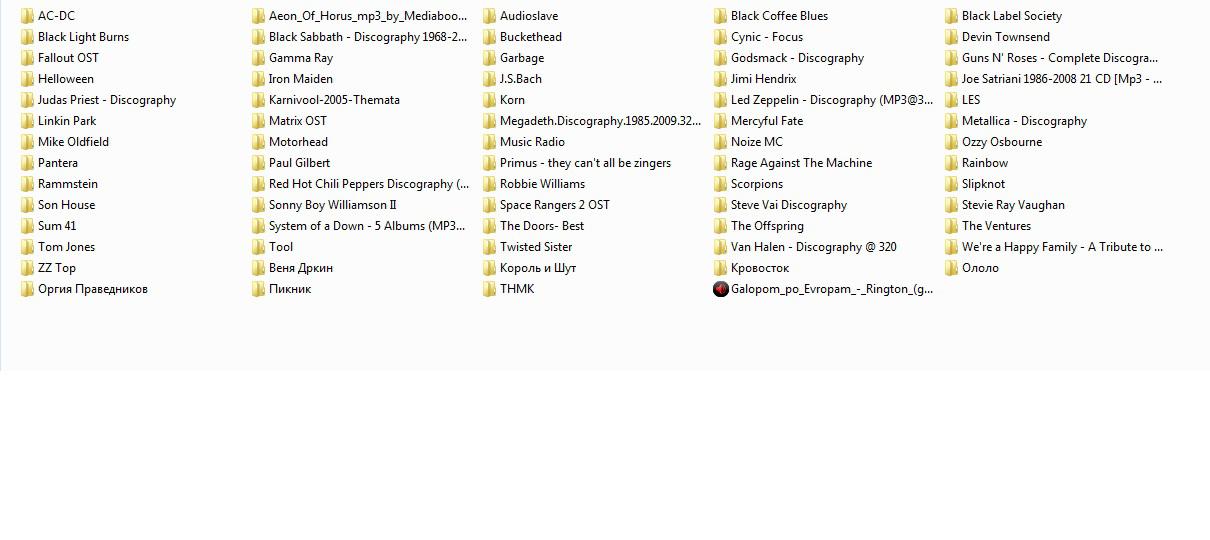1210x540 pixels.
Task: Select the Galopom_po_Evropam audio file icon
Action: coord(720,289)
